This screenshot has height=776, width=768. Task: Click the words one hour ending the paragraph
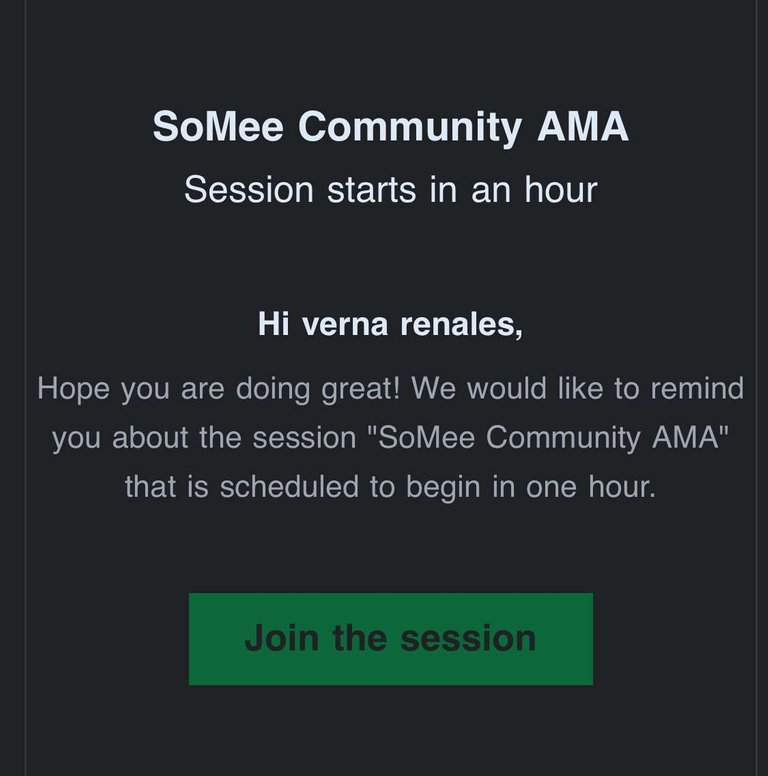591,487
